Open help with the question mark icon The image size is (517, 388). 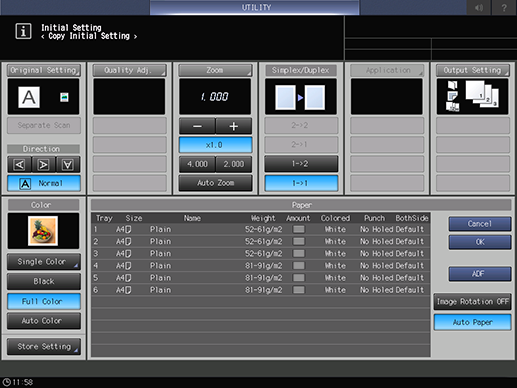[504, 7]
